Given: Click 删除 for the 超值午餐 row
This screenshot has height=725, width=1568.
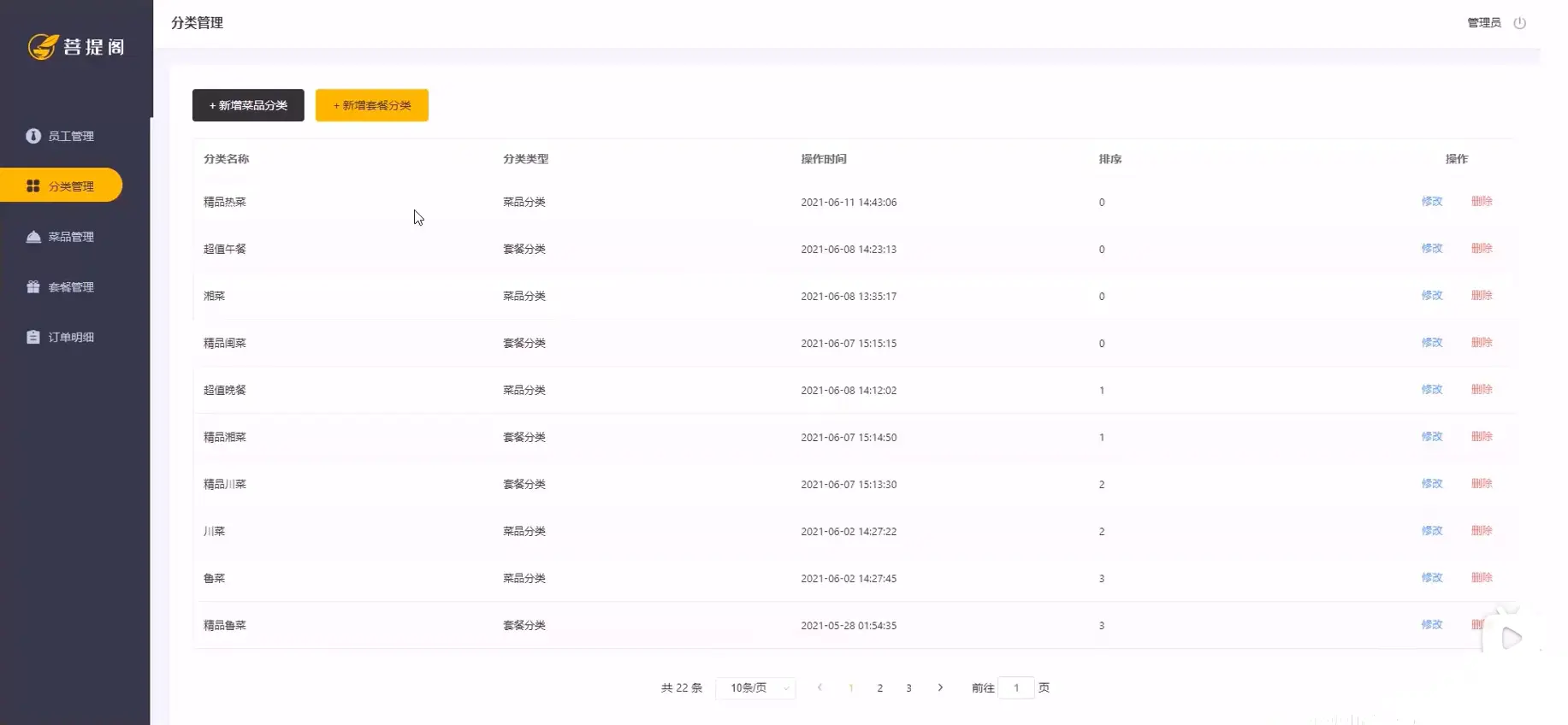Looking at the screenshot, I should 1482,249.
